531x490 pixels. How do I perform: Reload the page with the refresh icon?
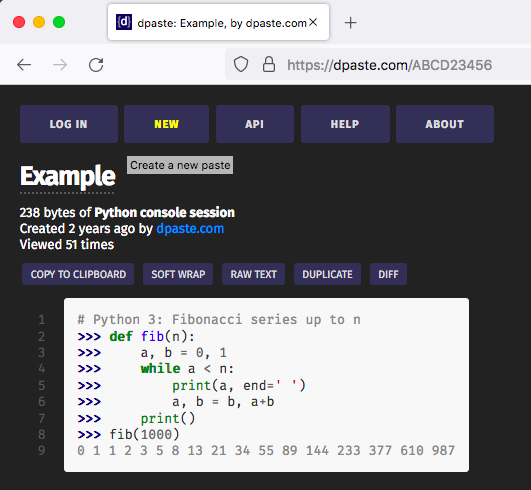[x=96, y=65]
